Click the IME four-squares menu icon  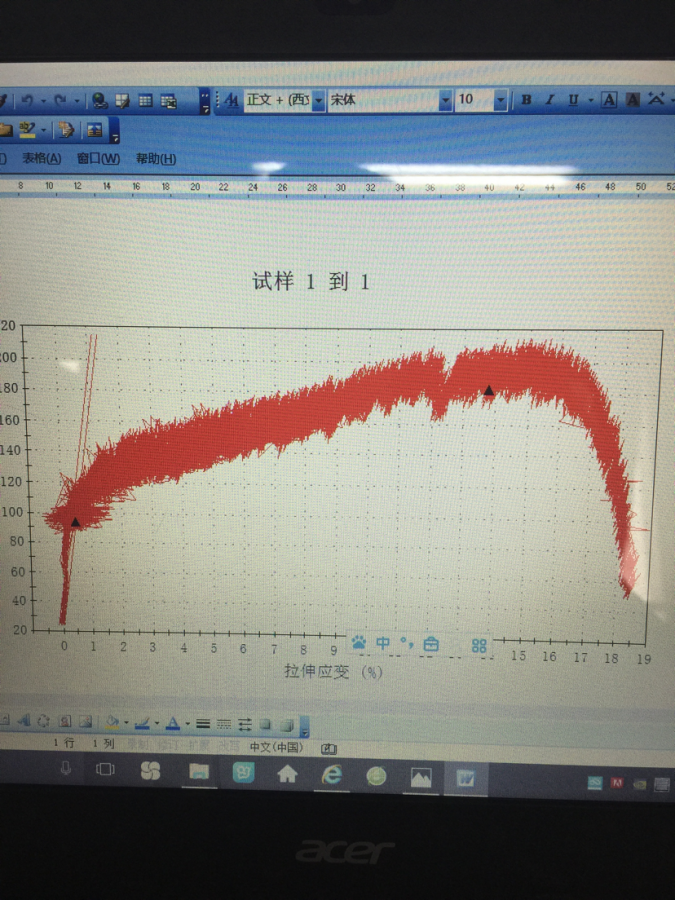479,646
